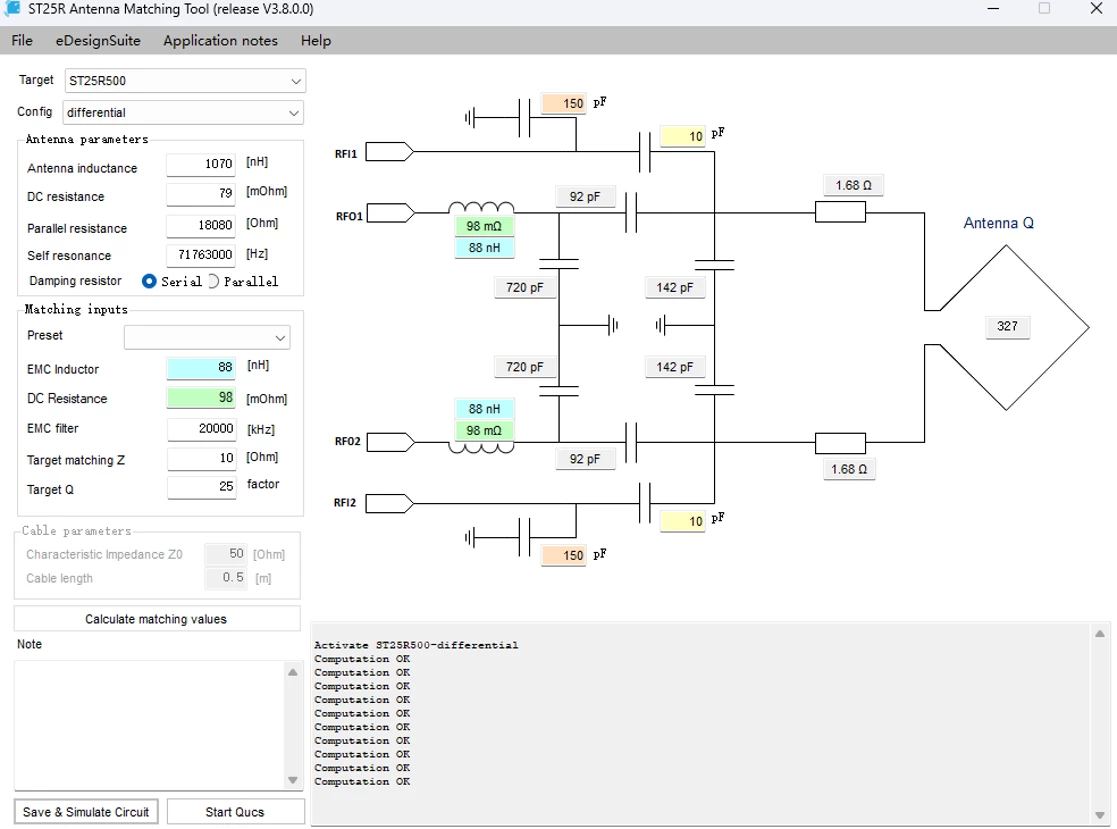
Task: Click the lower 92 pF series capacitor label
Action: click(x=585, y=459)
